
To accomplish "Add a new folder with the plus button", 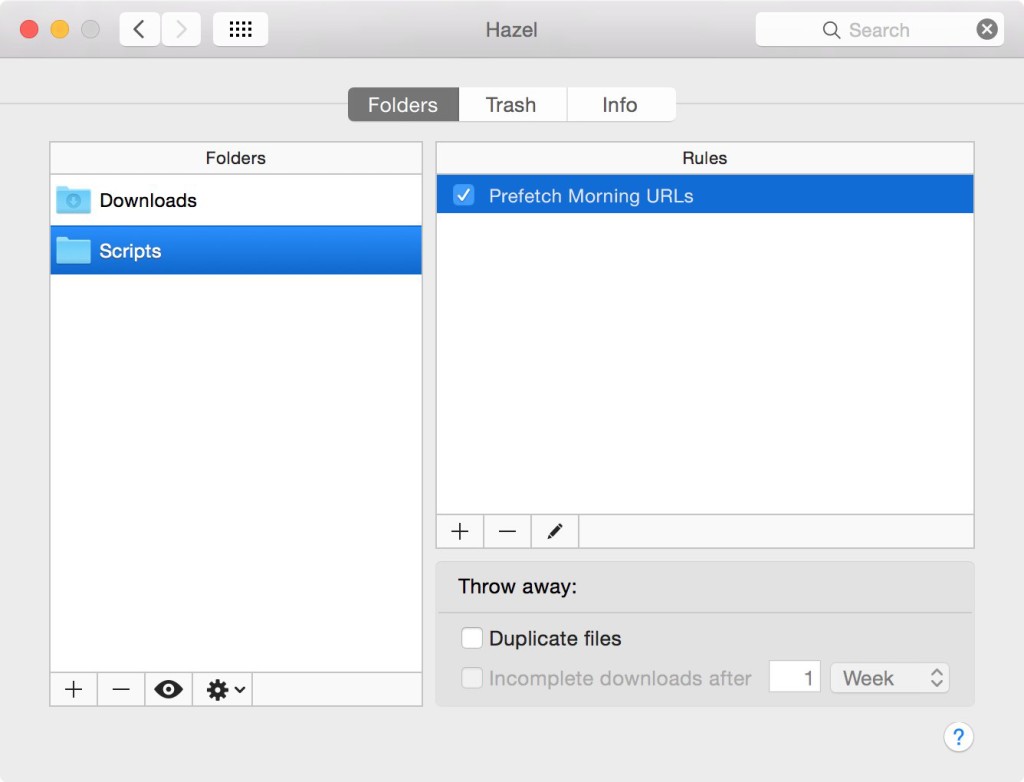I will 74,689.
